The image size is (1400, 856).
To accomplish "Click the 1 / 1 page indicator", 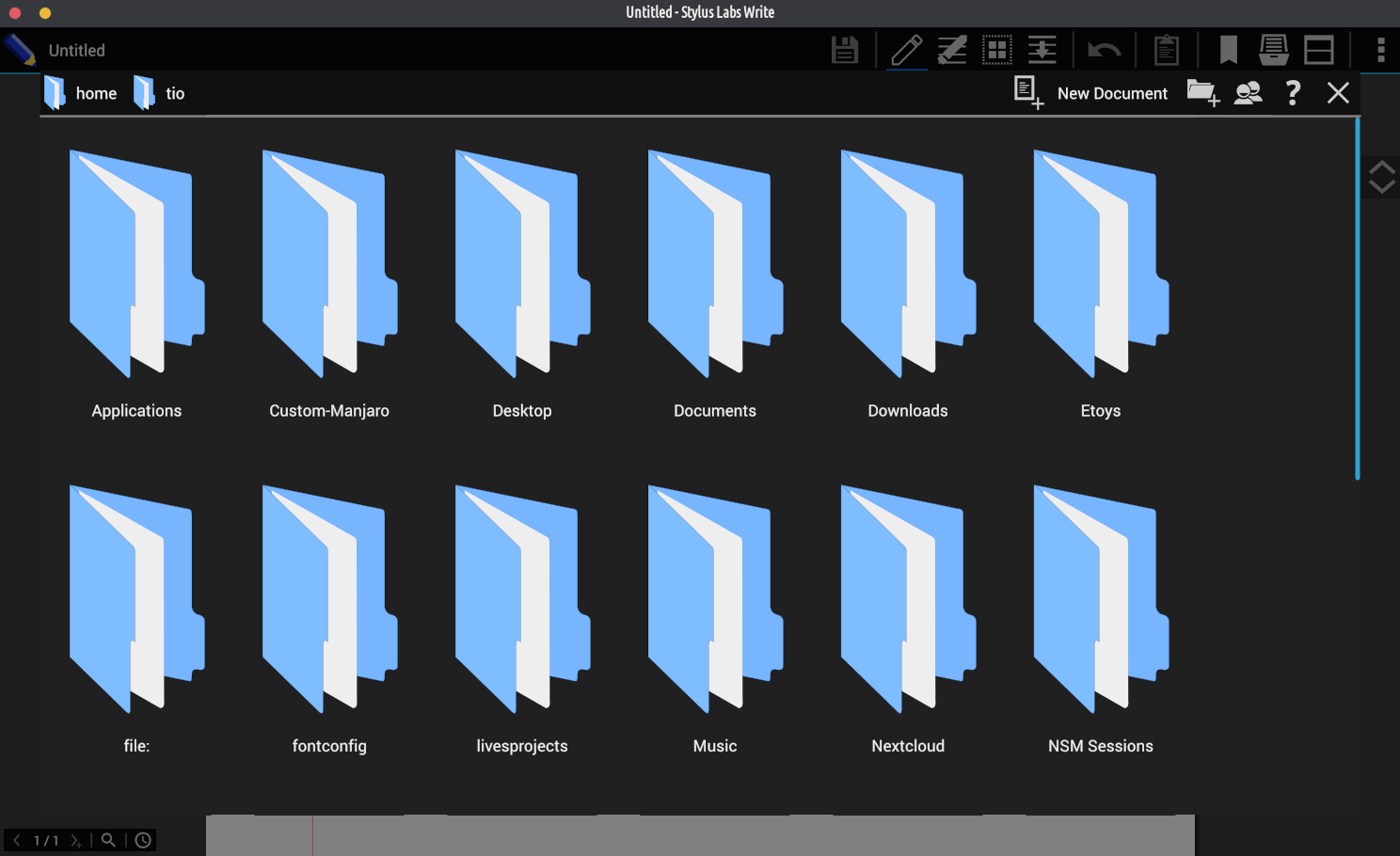I will (46, 840).
